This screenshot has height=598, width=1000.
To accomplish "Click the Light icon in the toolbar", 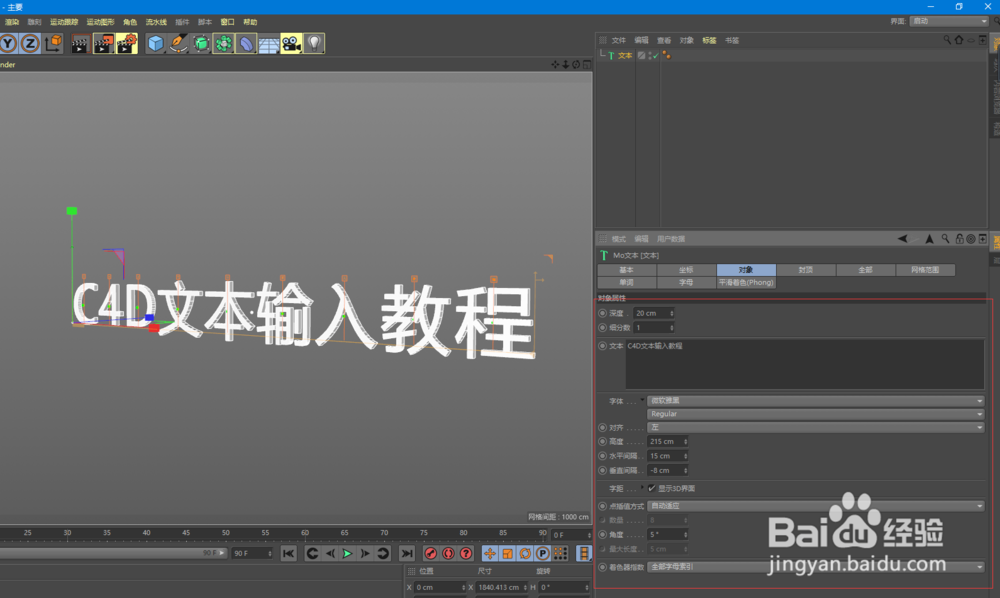I will tap(312, 43).
